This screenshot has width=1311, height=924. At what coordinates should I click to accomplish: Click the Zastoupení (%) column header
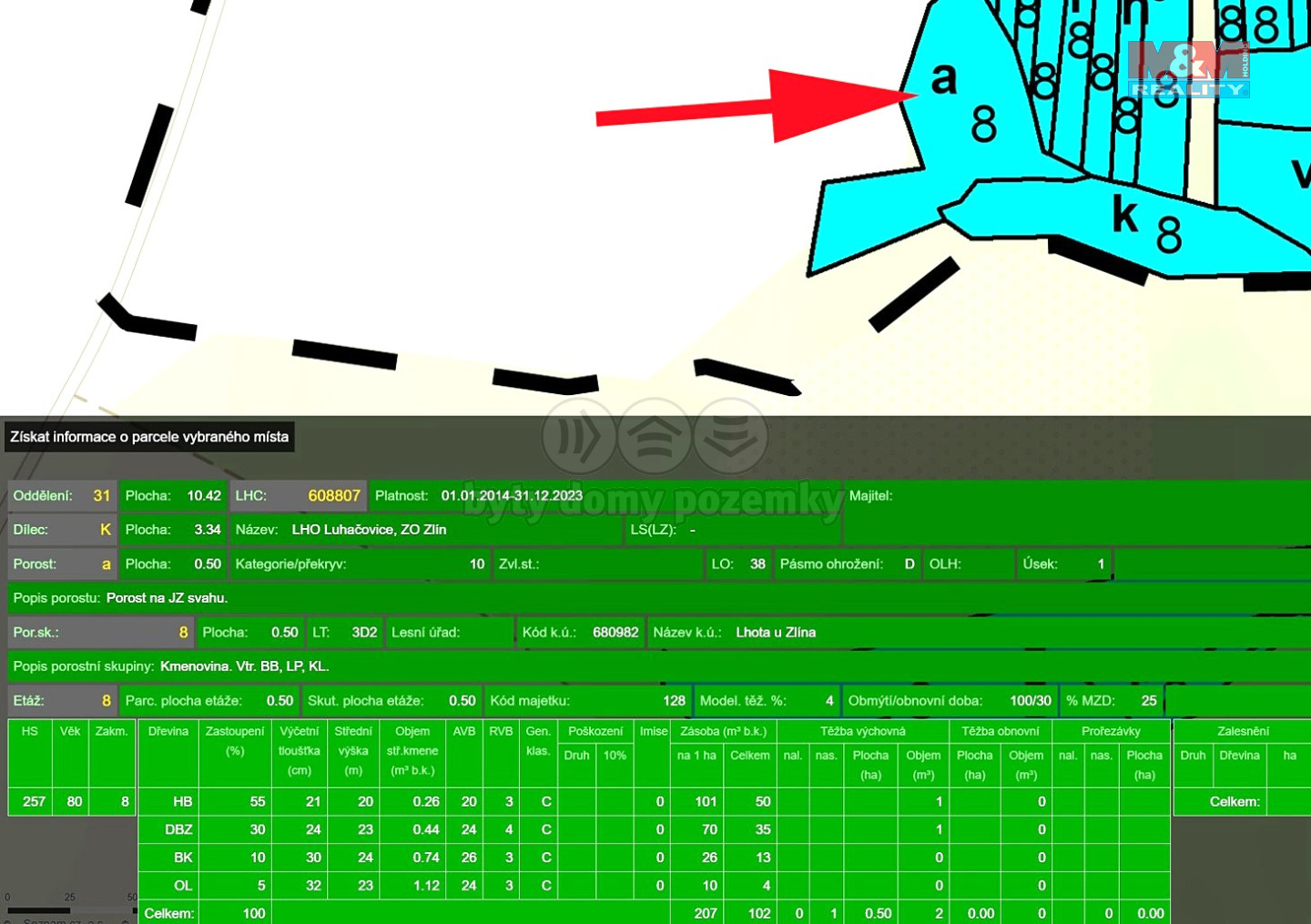click(235, 741)
